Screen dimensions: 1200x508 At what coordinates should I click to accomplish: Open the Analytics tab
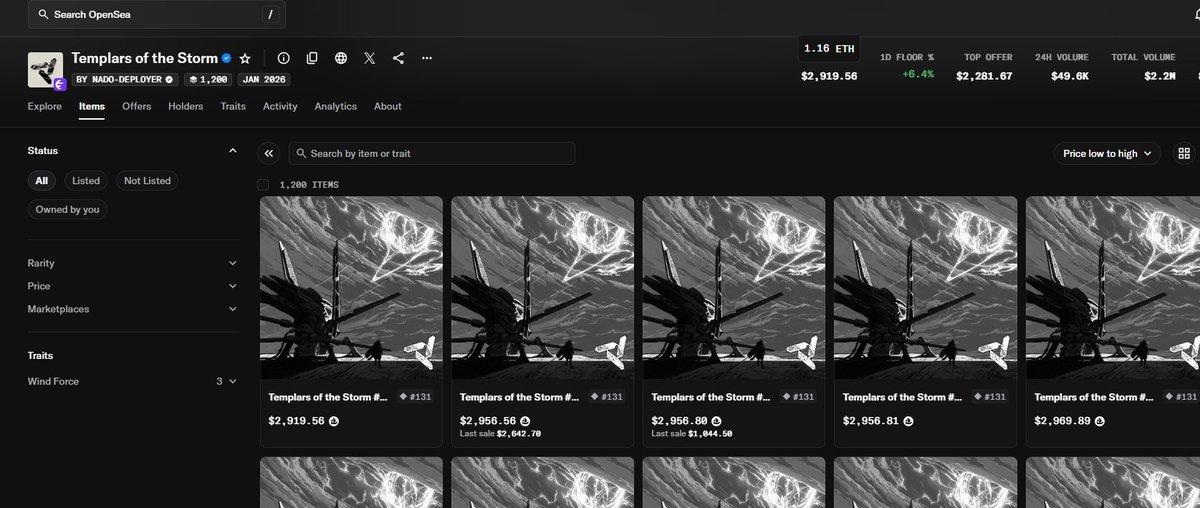[x=335, y=106]
